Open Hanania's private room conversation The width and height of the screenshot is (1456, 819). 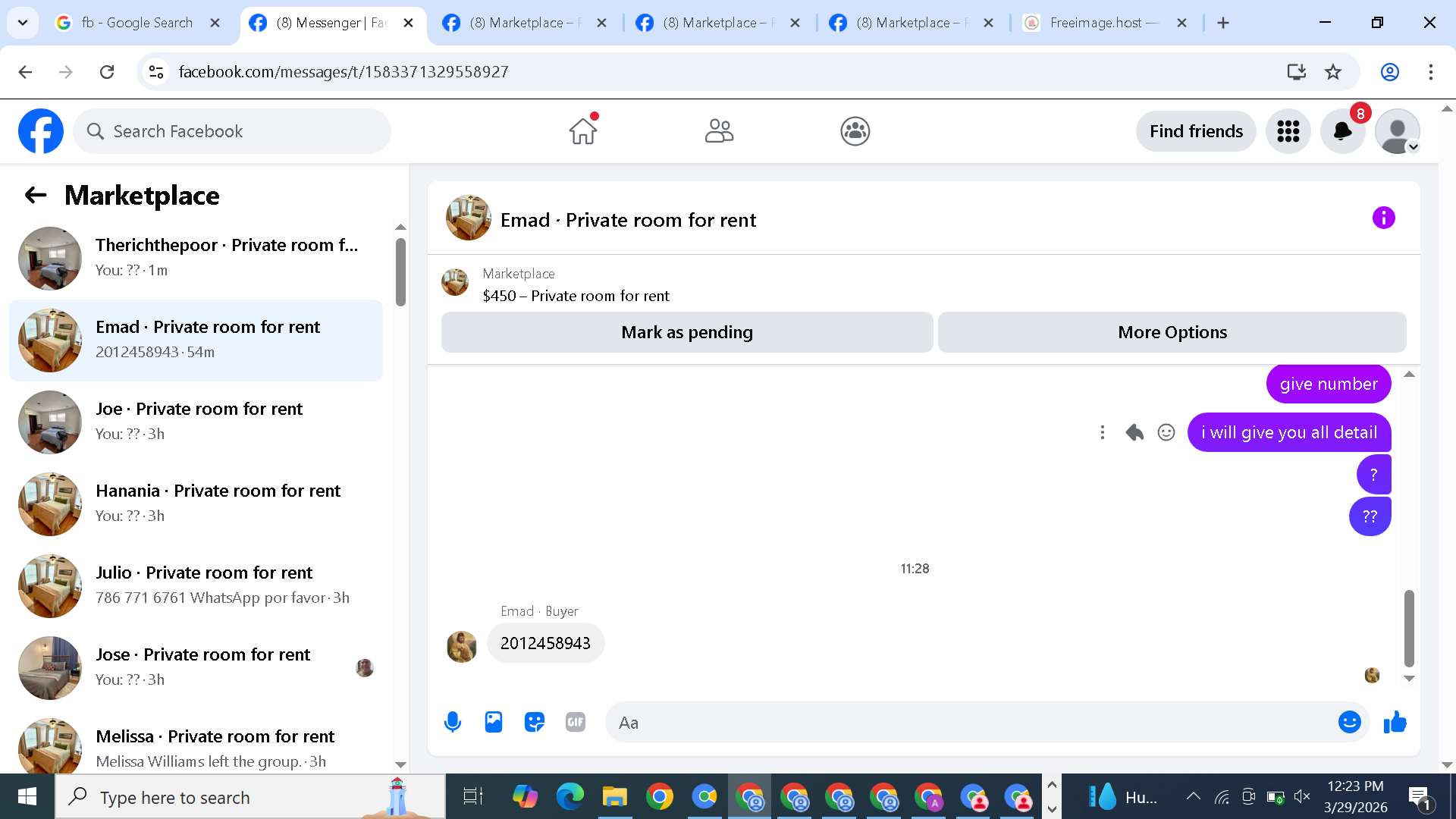196,504
